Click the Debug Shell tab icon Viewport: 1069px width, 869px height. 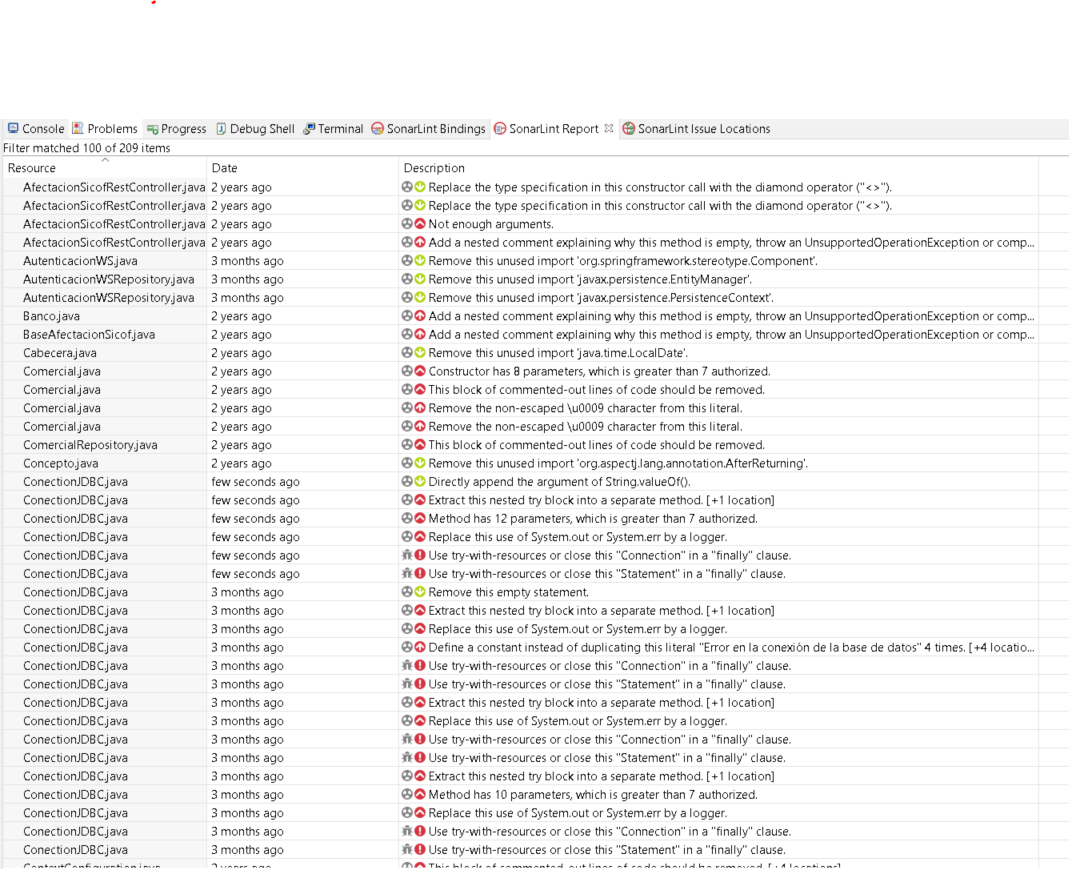tap(221, 129)
